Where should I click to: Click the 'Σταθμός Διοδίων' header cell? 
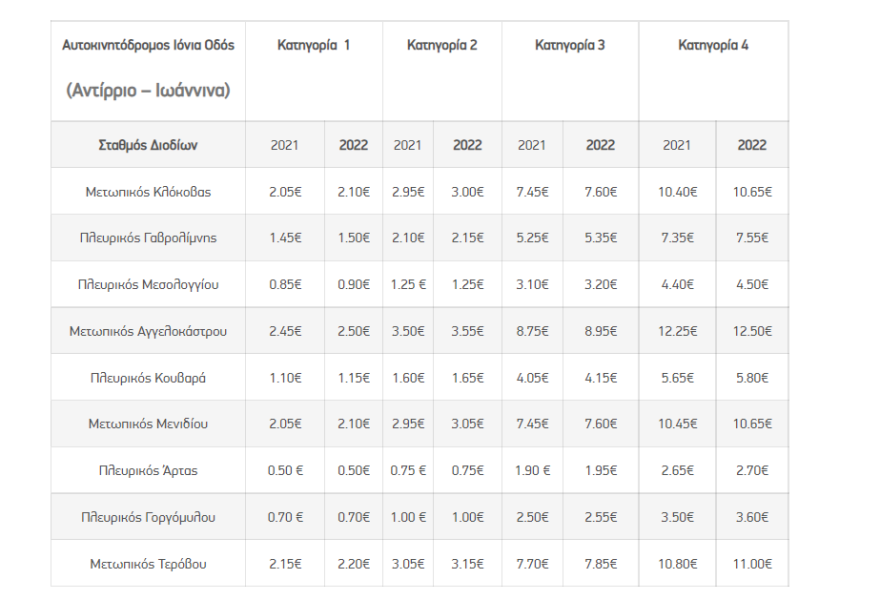(x=148, y=145)
